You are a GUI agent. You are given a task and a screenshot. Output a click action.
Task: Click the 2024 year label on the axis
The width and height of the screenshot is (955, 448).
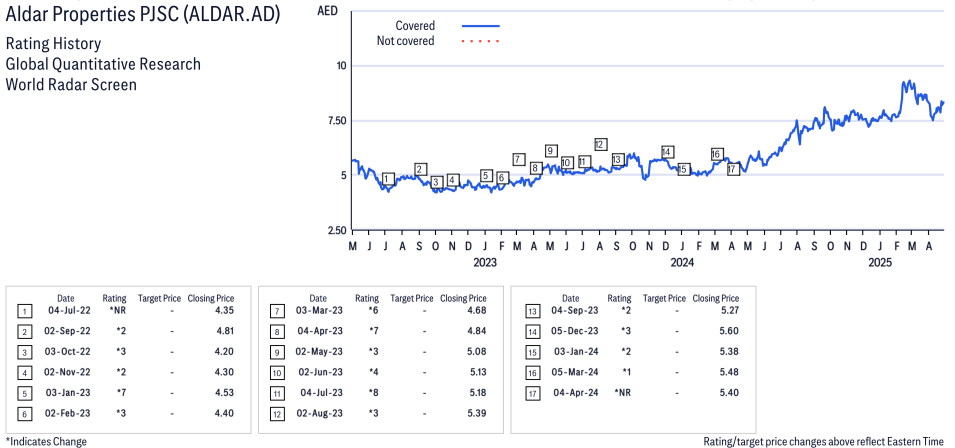[682, 263]
